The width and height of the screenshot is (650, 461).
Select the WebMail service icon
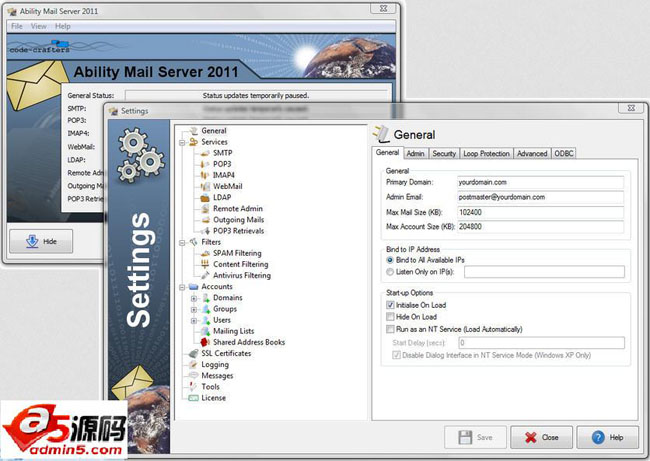coord(205,187)
